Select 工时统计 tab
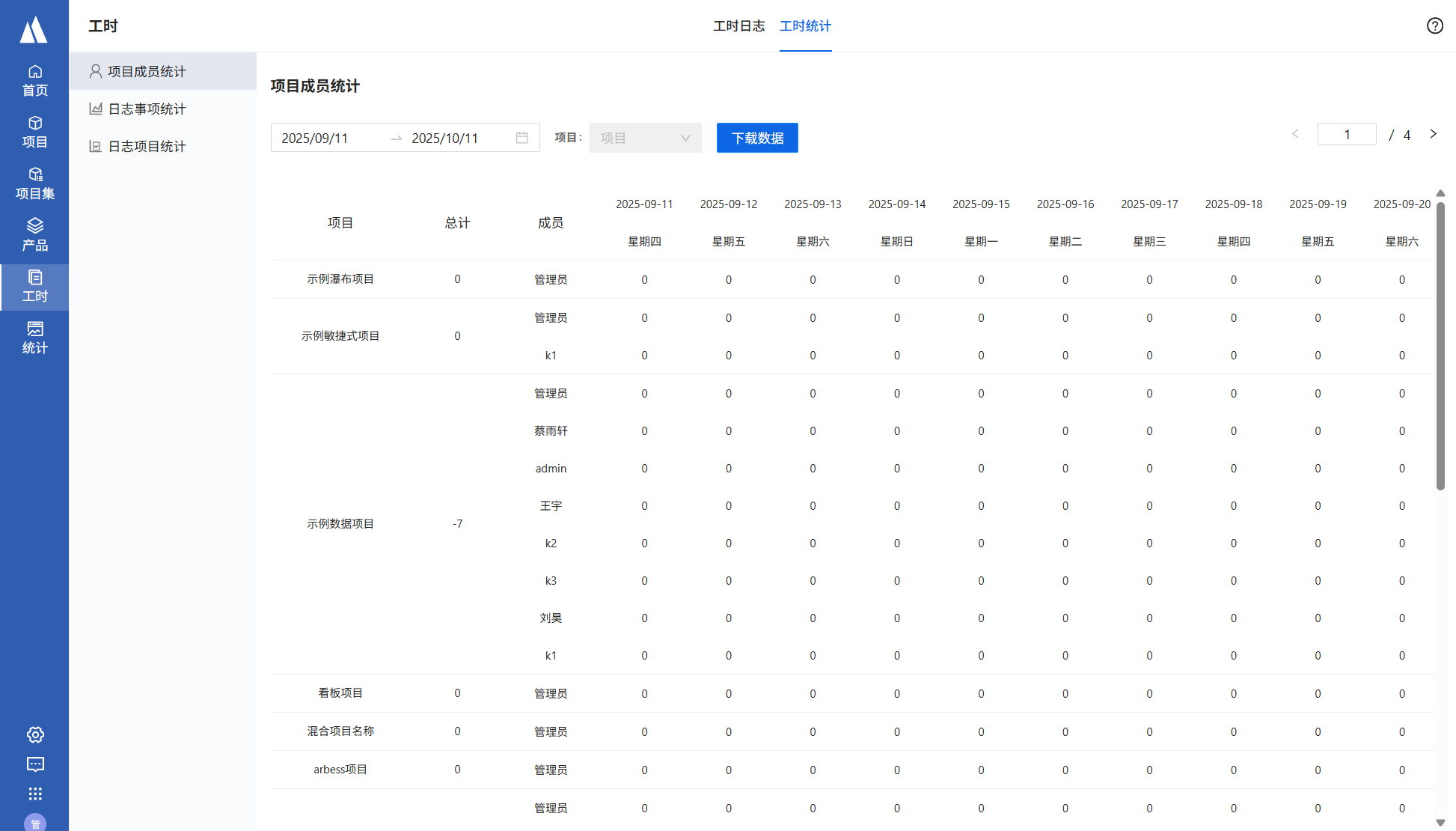Screen dimensions: 1456x831 click(x=805, y=26)
